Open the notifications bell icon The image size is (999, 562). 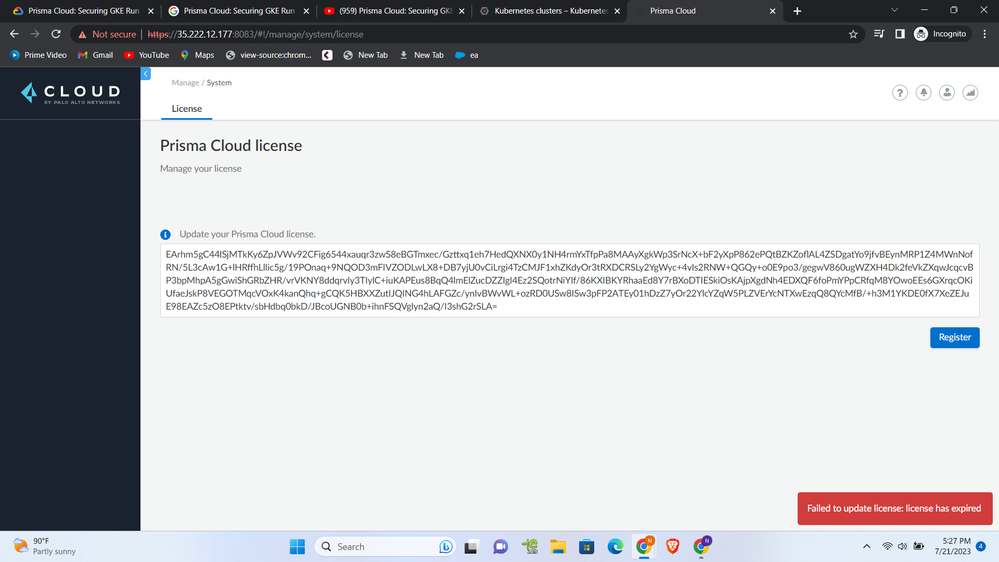click(x=923, y=93)
